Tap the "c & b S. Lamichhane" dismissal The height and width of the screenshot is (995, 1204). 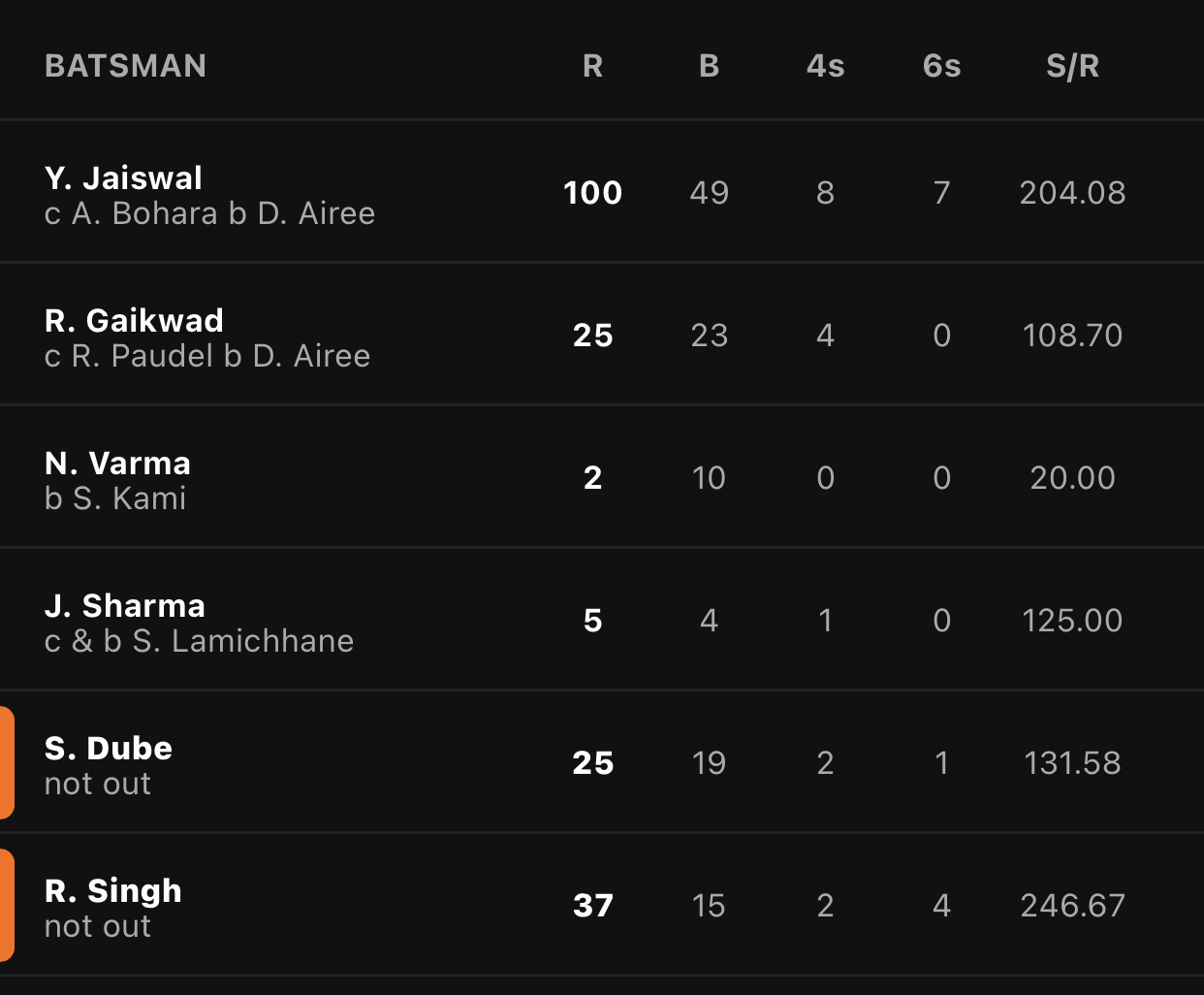tap(199, 641)
